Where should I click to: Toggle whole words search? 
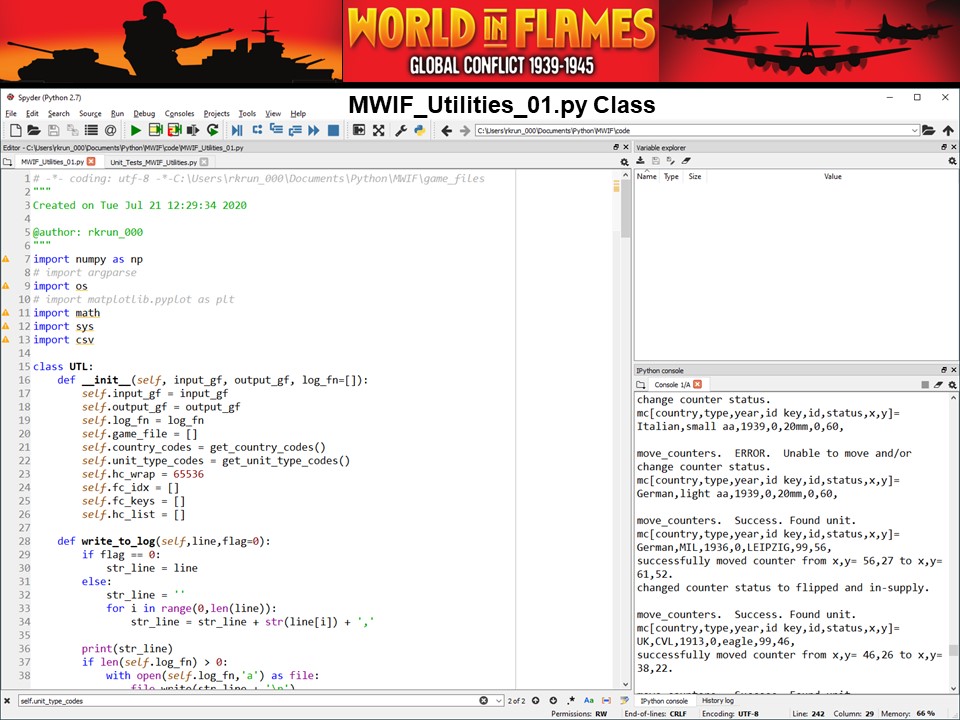tap(607, 700)
